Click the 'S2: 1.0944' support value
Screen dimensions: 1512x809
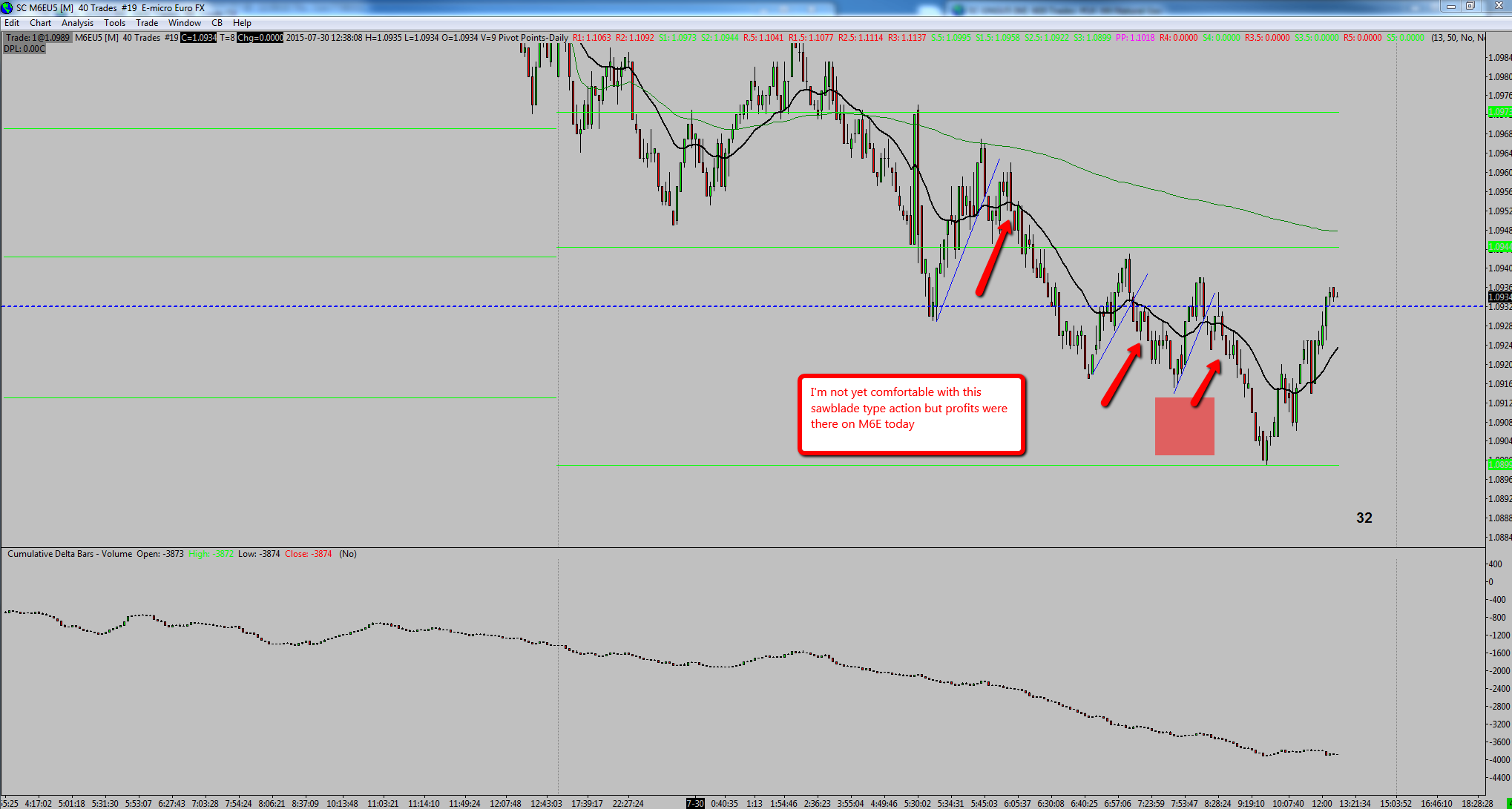tap(720, 38)
